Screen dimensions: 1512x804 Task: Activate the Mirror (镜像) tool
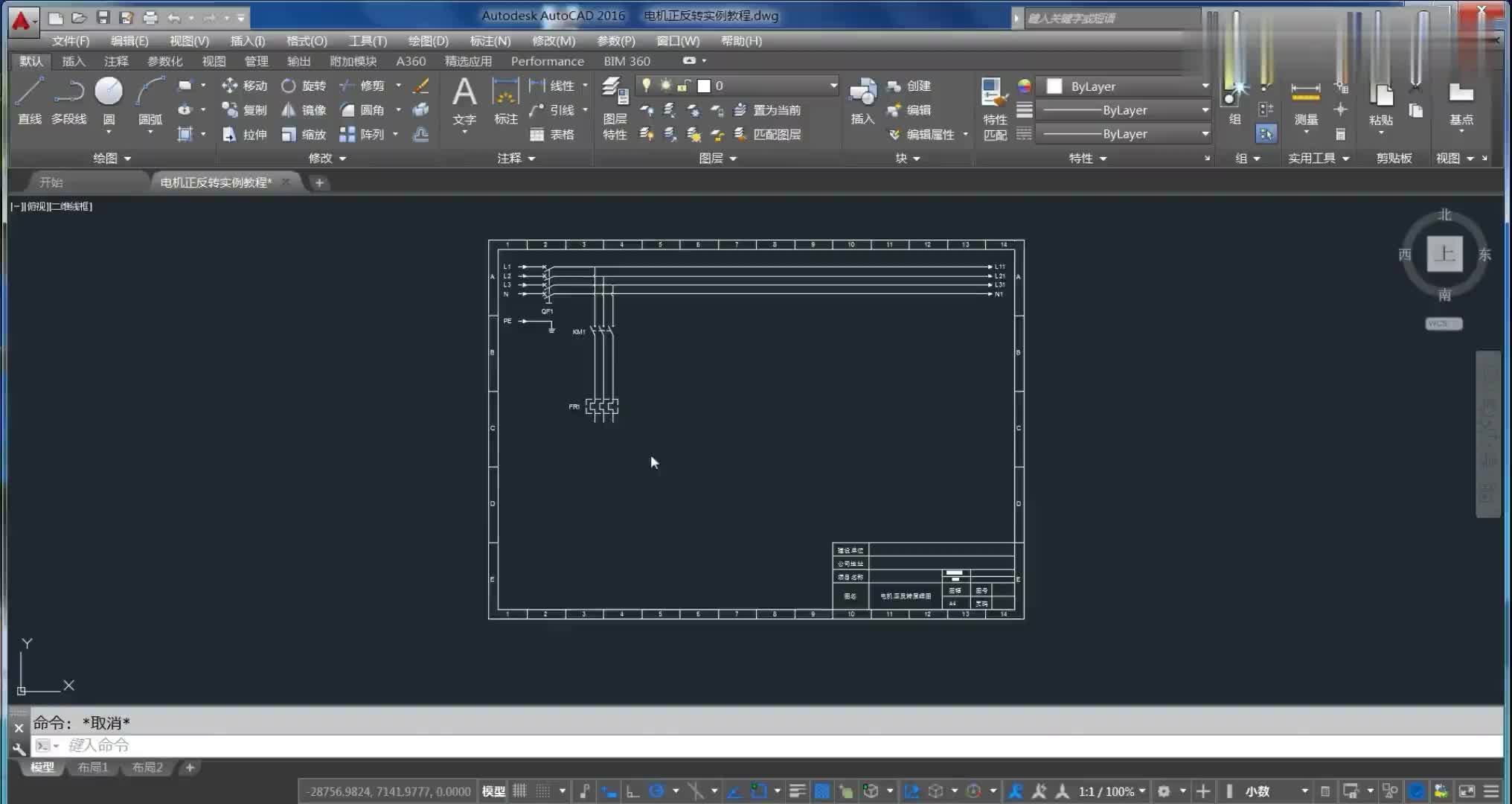click(304, 110)
